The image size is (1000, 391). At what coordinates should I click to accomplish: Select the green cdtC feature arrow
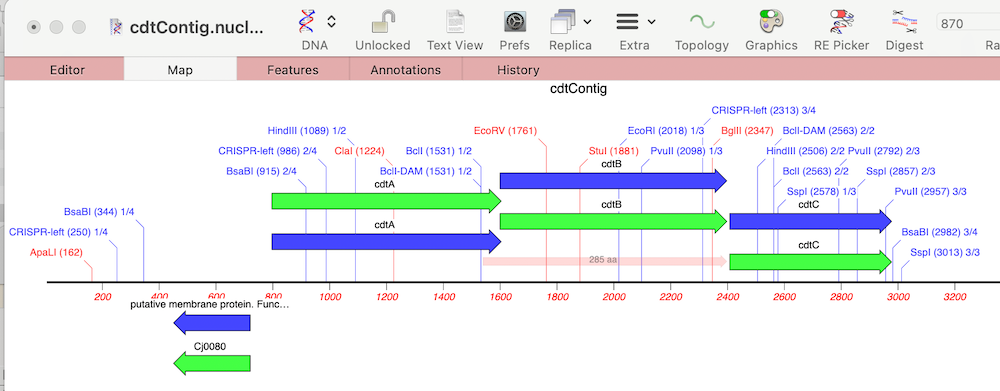click(x=810, y=262)
